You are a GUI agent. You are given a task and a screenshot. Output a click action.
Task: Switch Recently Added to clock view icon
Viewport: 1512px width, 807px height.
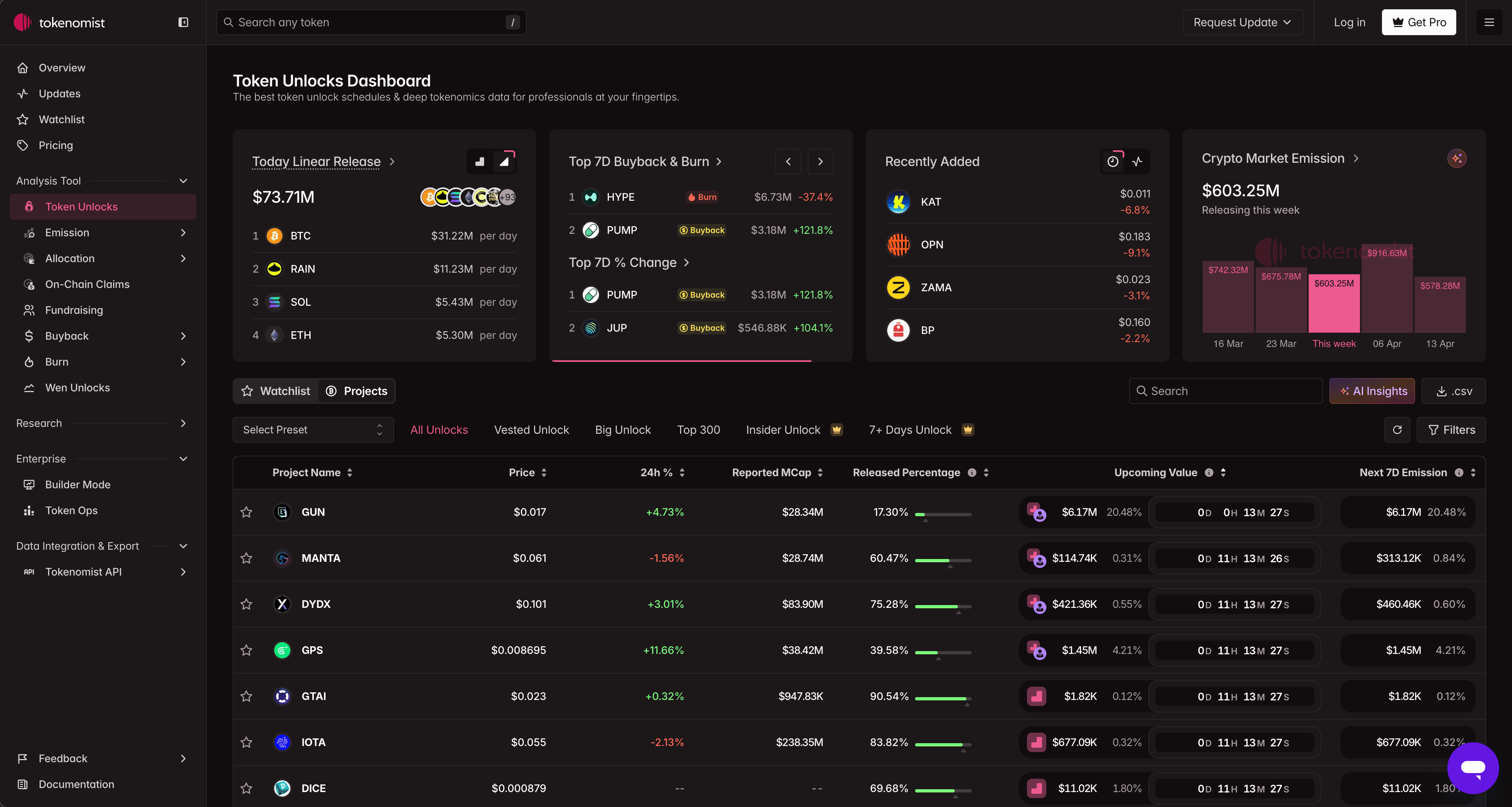[1112, 162]
